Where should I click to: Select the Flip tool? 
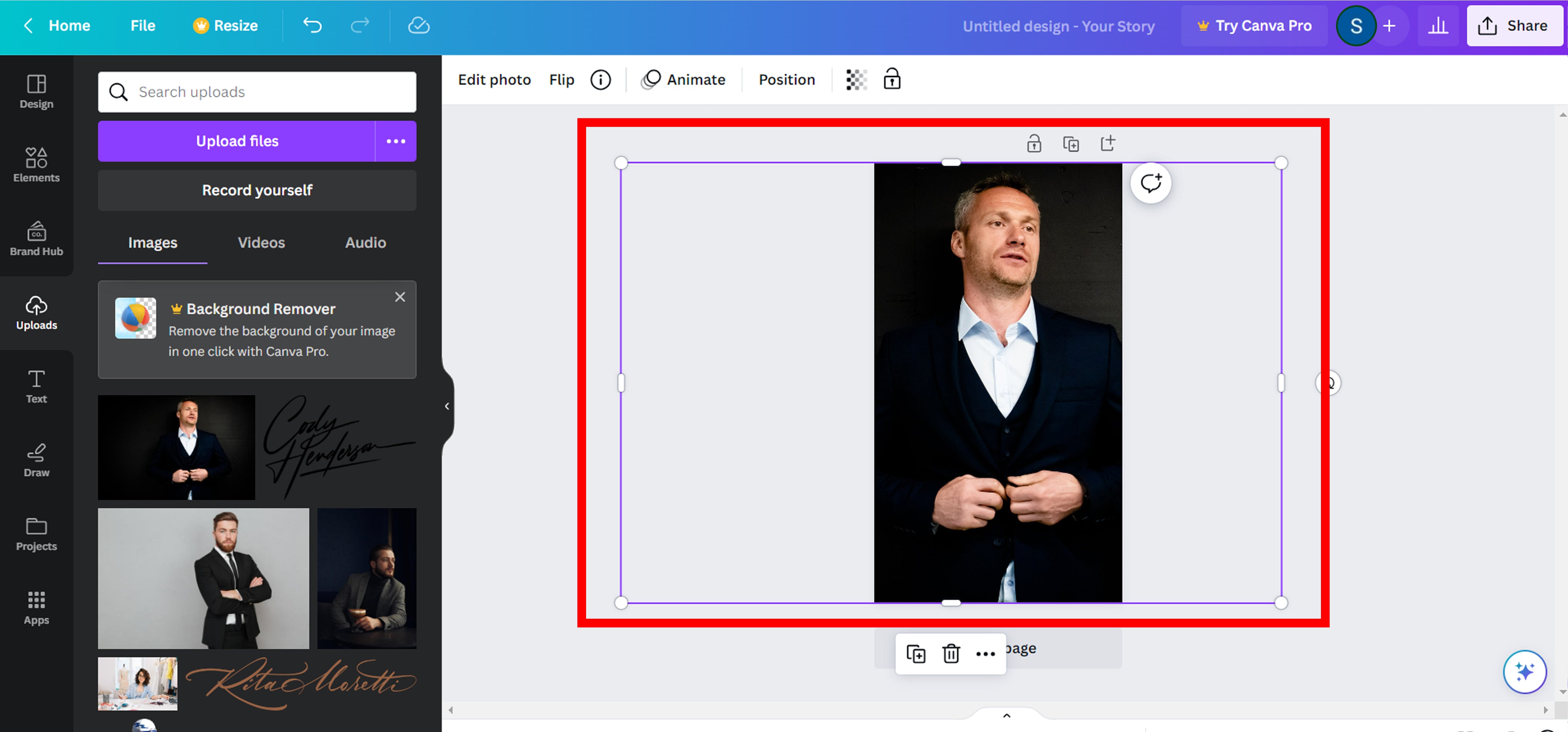pos(561,79)
